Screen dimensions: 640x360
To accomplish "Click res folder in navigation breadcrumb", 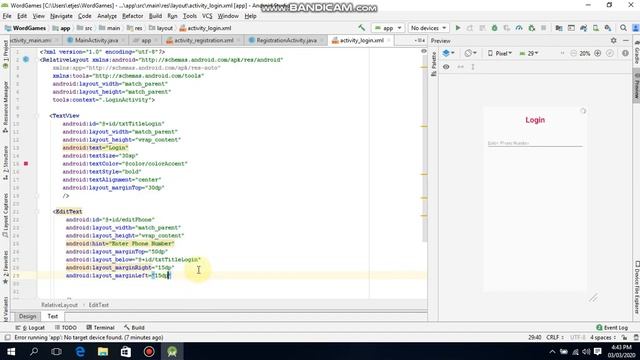I will pyautogui.click(x=135, y=28).
